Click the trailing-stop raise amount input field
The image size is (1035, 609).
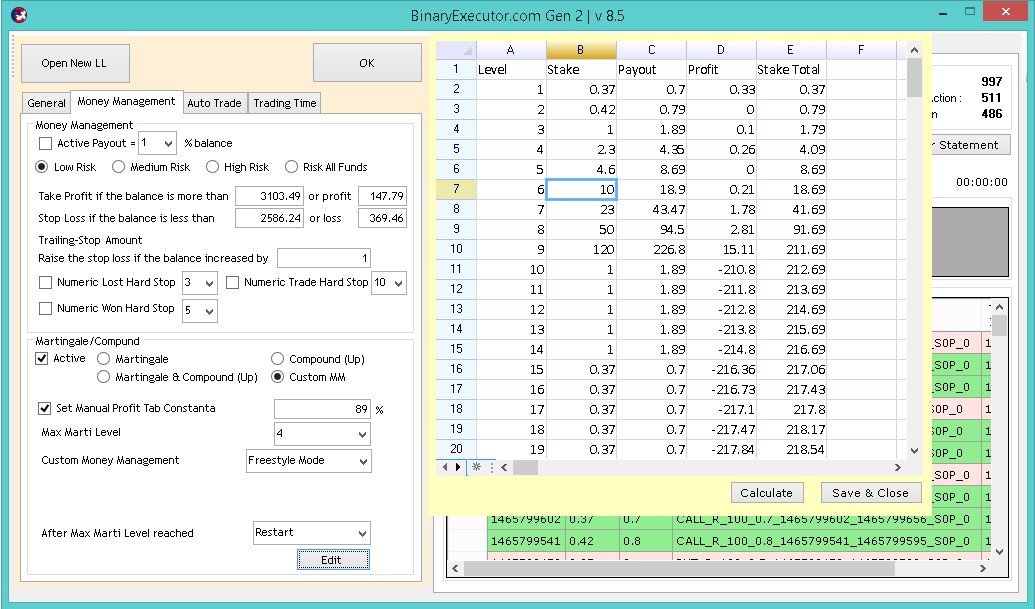click(x=323, y=258)
